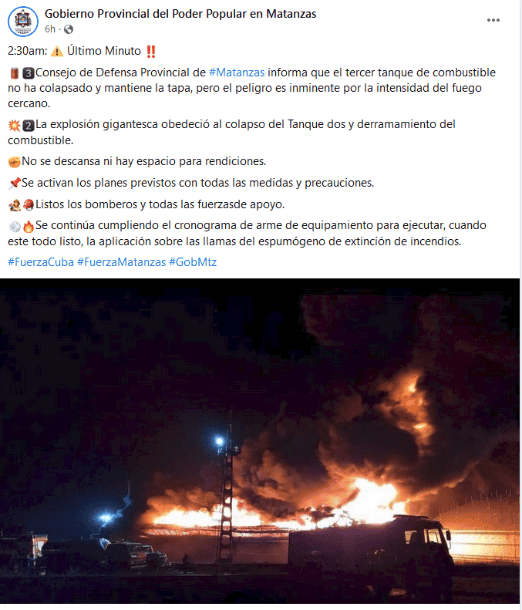Open the #GobMtz hashtag
The width and height of the screenshot is (522, 610).
(x=193, y=262)
